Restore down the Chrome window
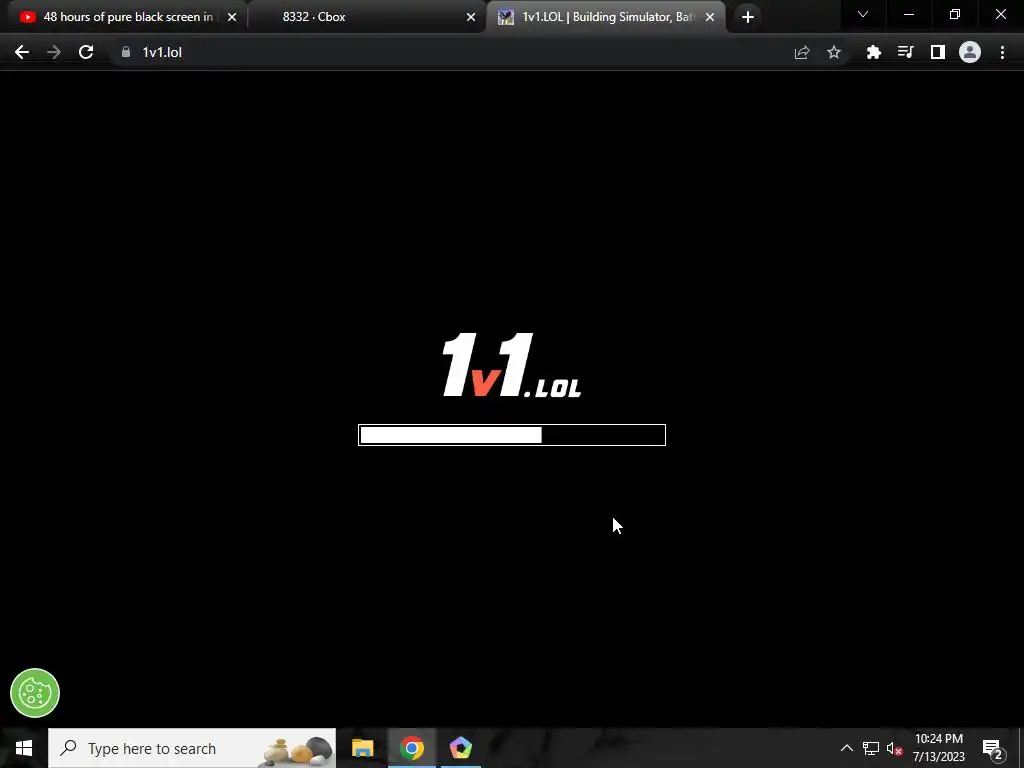 click(x=955, y=14)
